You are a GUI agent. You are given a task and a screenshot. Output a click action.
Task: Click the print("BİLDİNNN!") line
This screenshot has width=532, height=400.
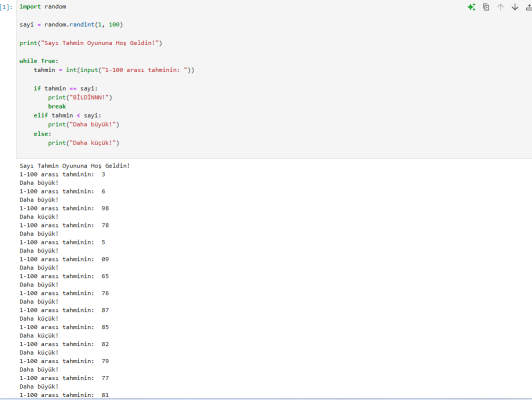click(x=80, y=97)
